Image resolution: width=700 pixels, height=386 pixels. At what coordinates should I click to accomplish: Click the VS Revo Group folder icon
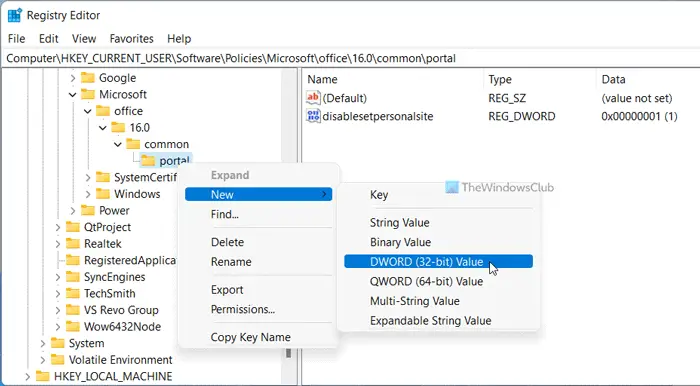coord(73,310)
